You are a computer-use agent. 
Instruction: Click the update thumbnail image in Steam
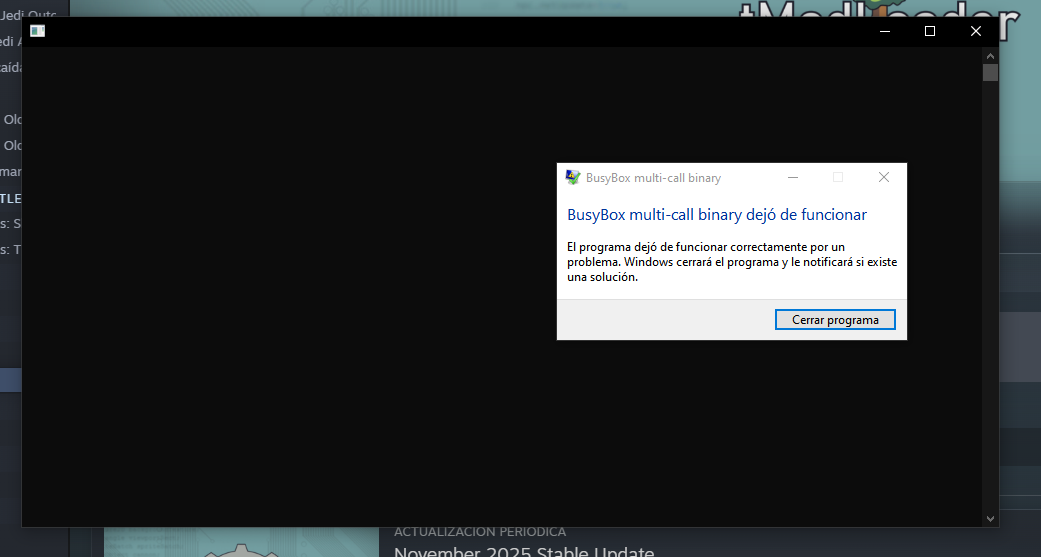coord(241,542)
